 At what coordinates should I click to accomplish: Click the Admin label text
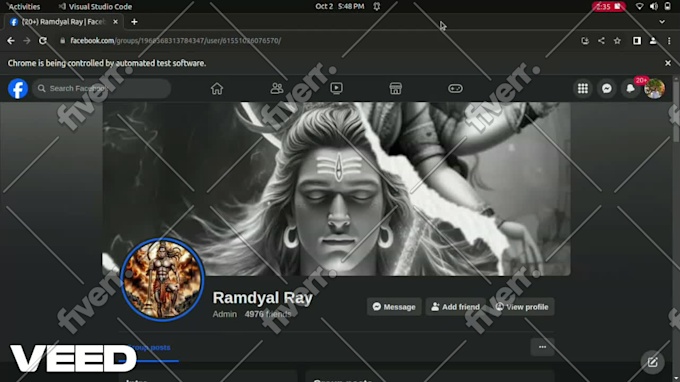(x=225, y=314)
